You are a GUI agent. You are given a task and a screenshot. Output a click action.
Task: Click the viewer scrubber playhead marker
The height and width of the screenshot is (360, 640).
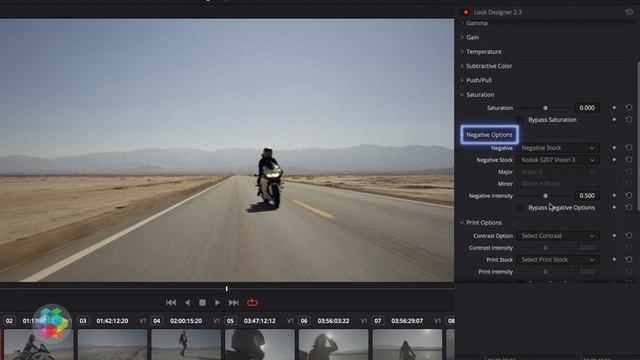(227, 289)
